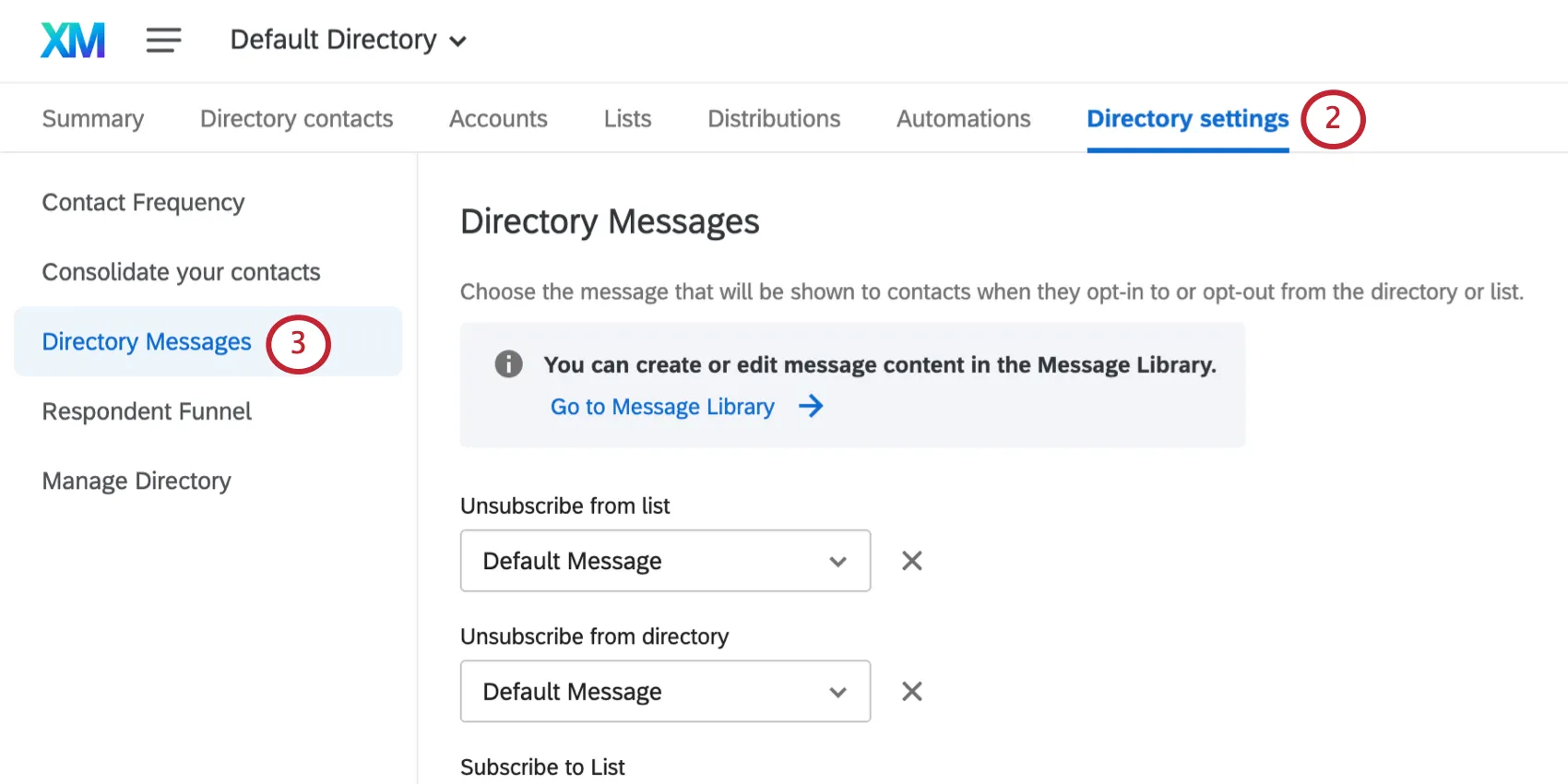Open the Directory contacts tab
The image size is (1568, 784).
pos(296,119)
